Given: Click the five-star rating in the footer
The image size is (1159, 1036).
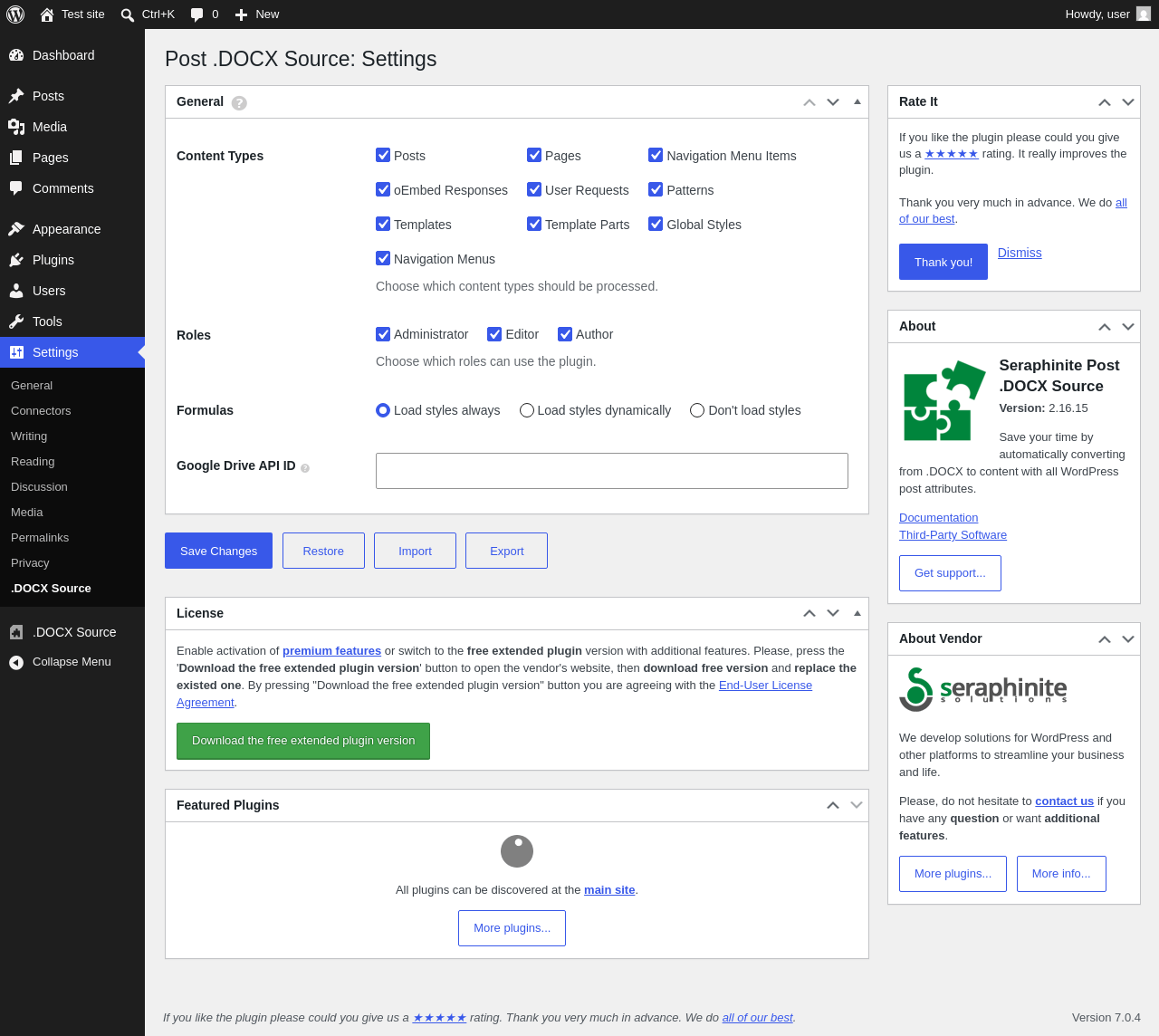Looking at the screenshot, I should point(439,1018).
